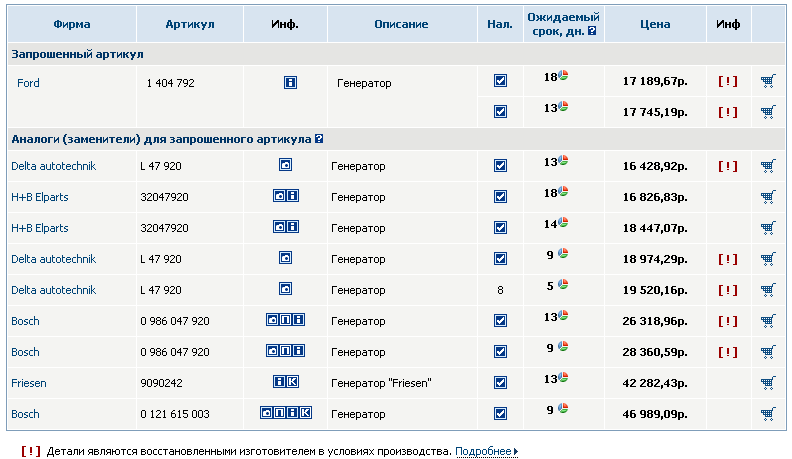792x459 pixels.
Task: Add Delta autotechnik 19 520,16р. item to cart
Action: coord(768,290)
